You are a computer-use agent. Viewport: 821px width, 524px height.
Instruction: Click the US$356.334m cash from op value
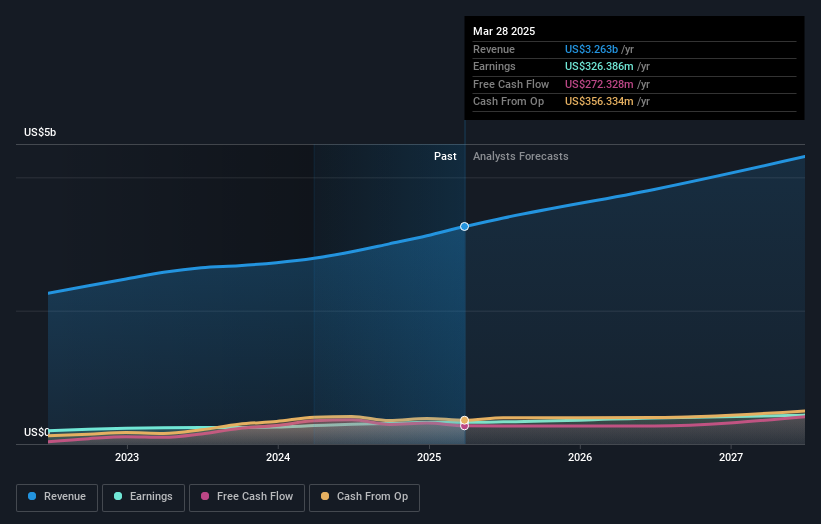[x=599, y=102]
